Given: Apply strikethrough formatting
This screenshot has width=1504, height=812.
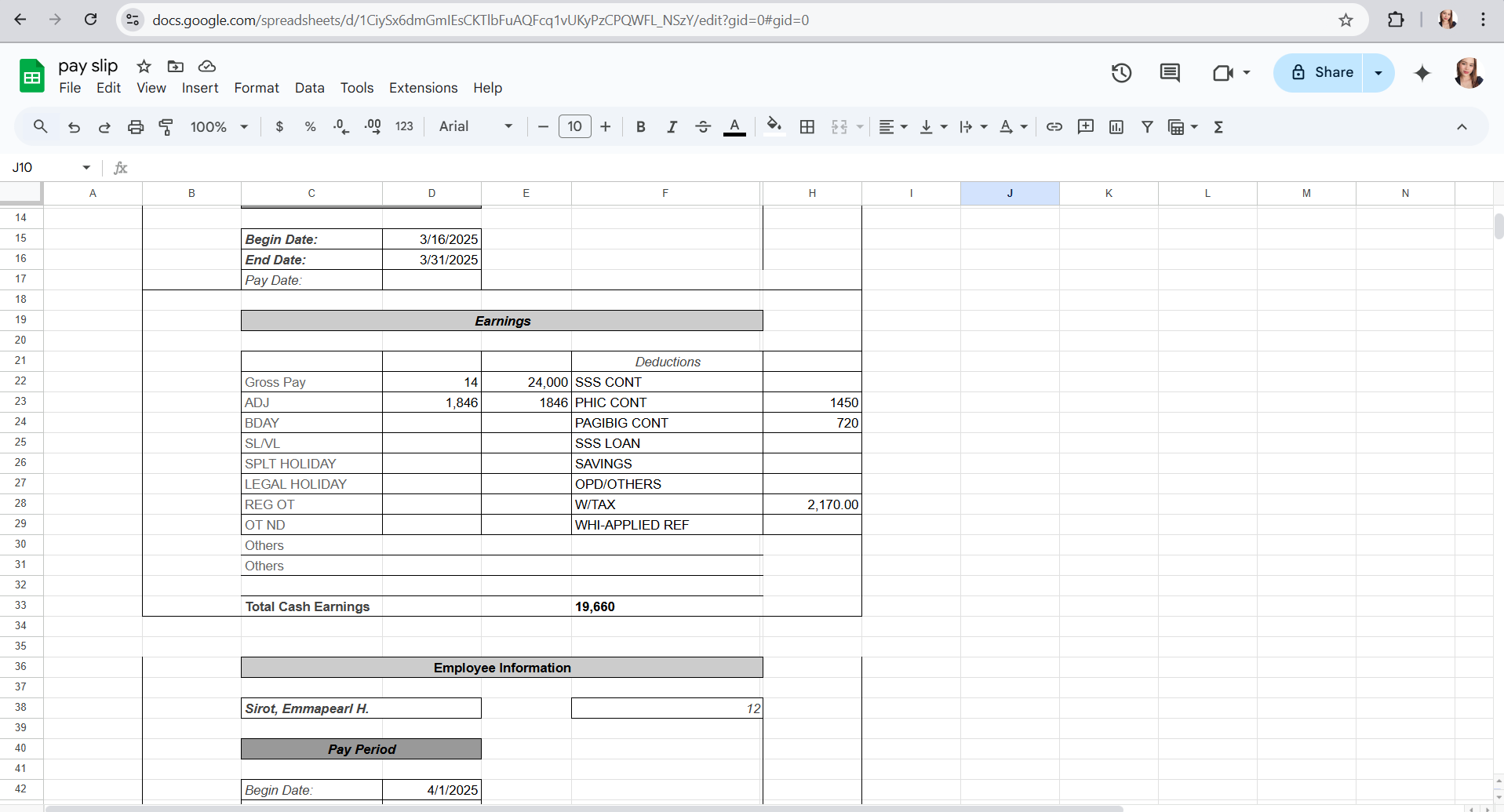Looking at the screenshot, I should 703,126.
